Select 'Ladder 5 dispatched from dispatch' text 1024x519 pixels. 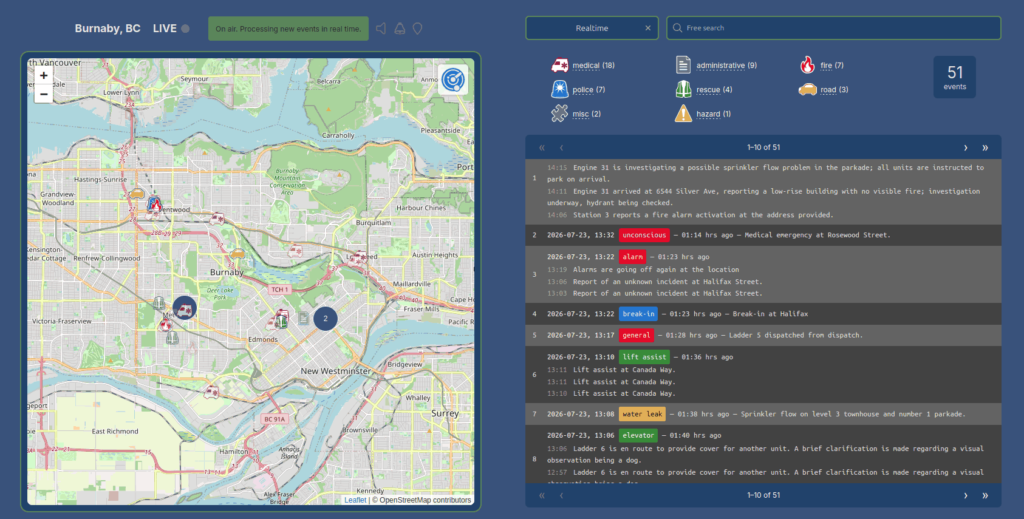[792, 335]
